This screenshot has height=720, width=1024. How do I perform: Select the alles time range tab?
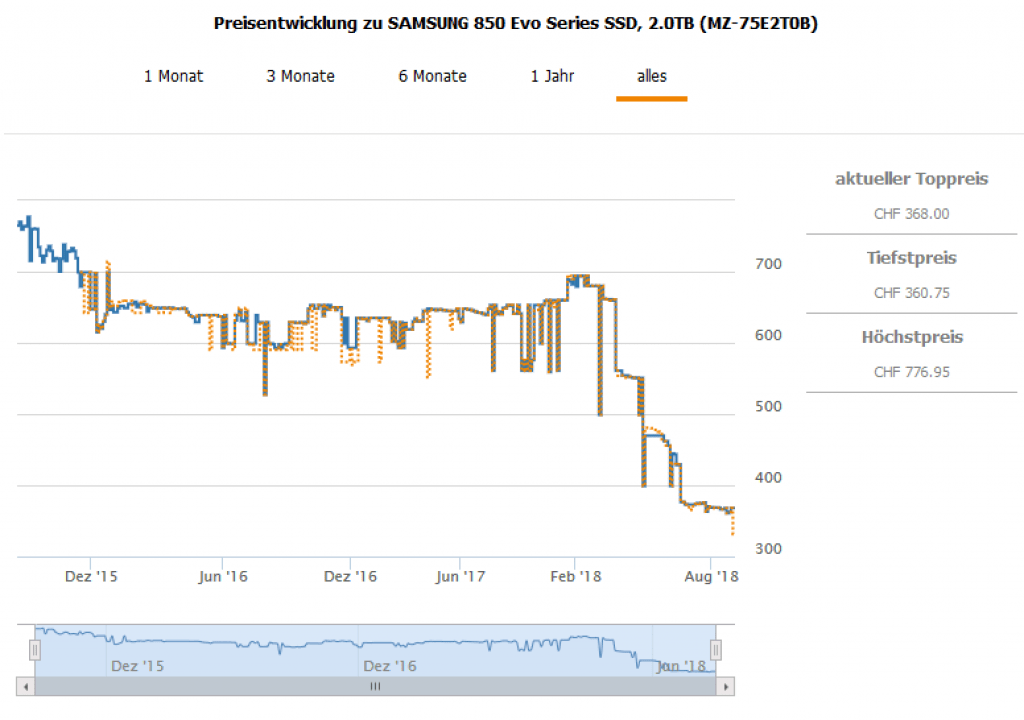pos(651,76)
